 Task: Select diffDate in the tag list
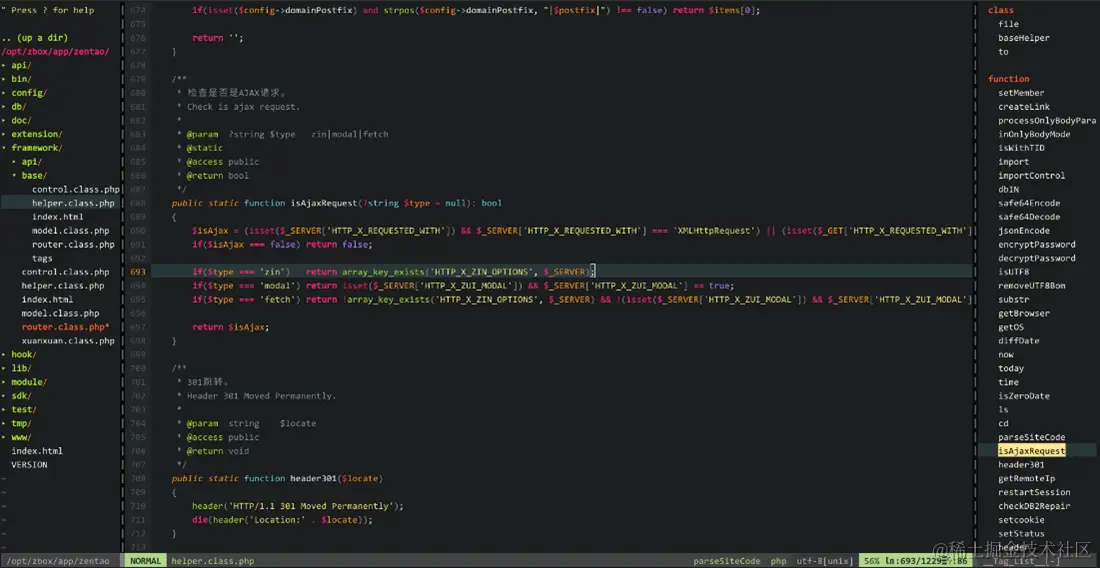tap(1019, 341)
